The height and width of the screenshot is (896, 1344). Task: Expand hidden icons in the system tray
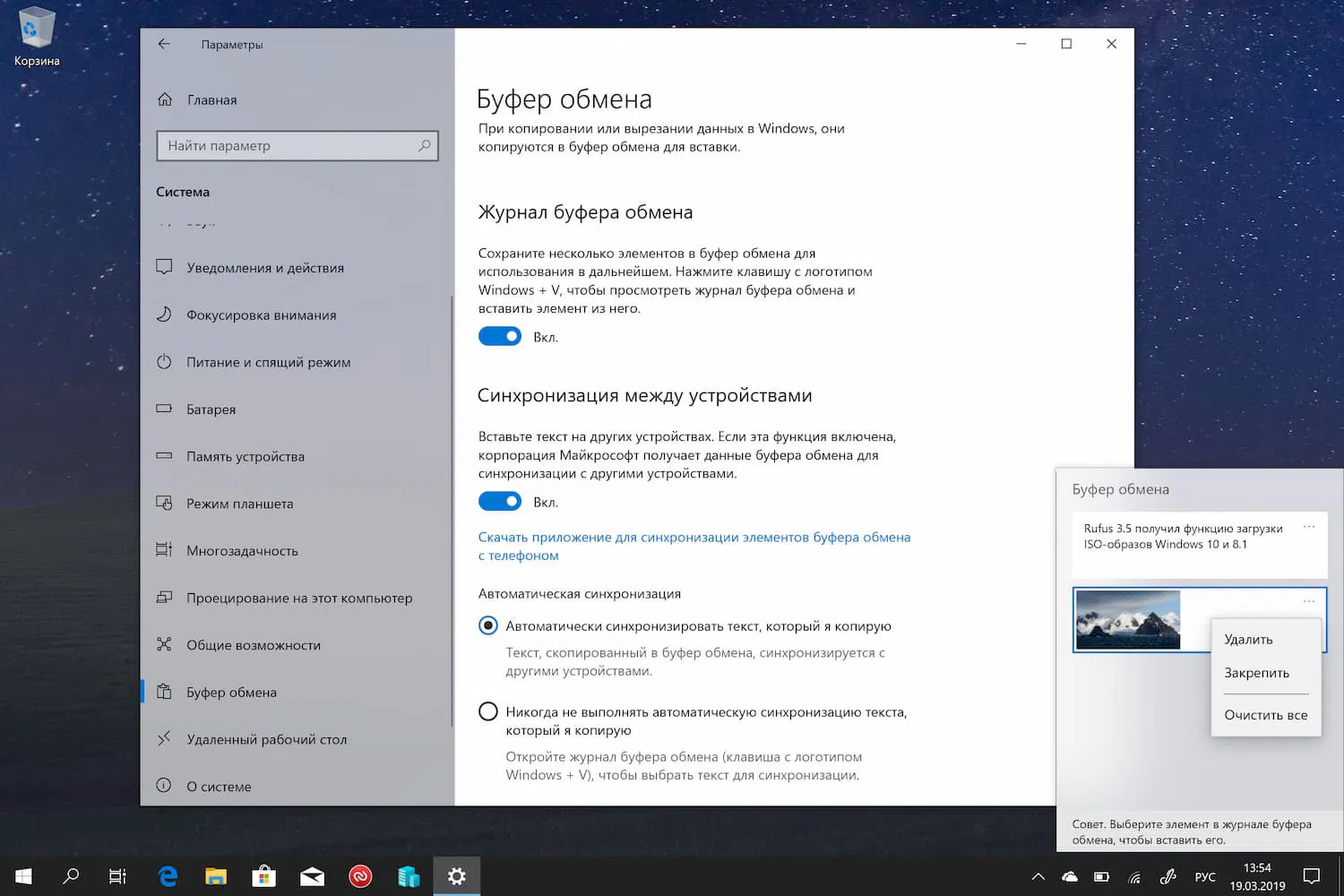(1037, 875)
